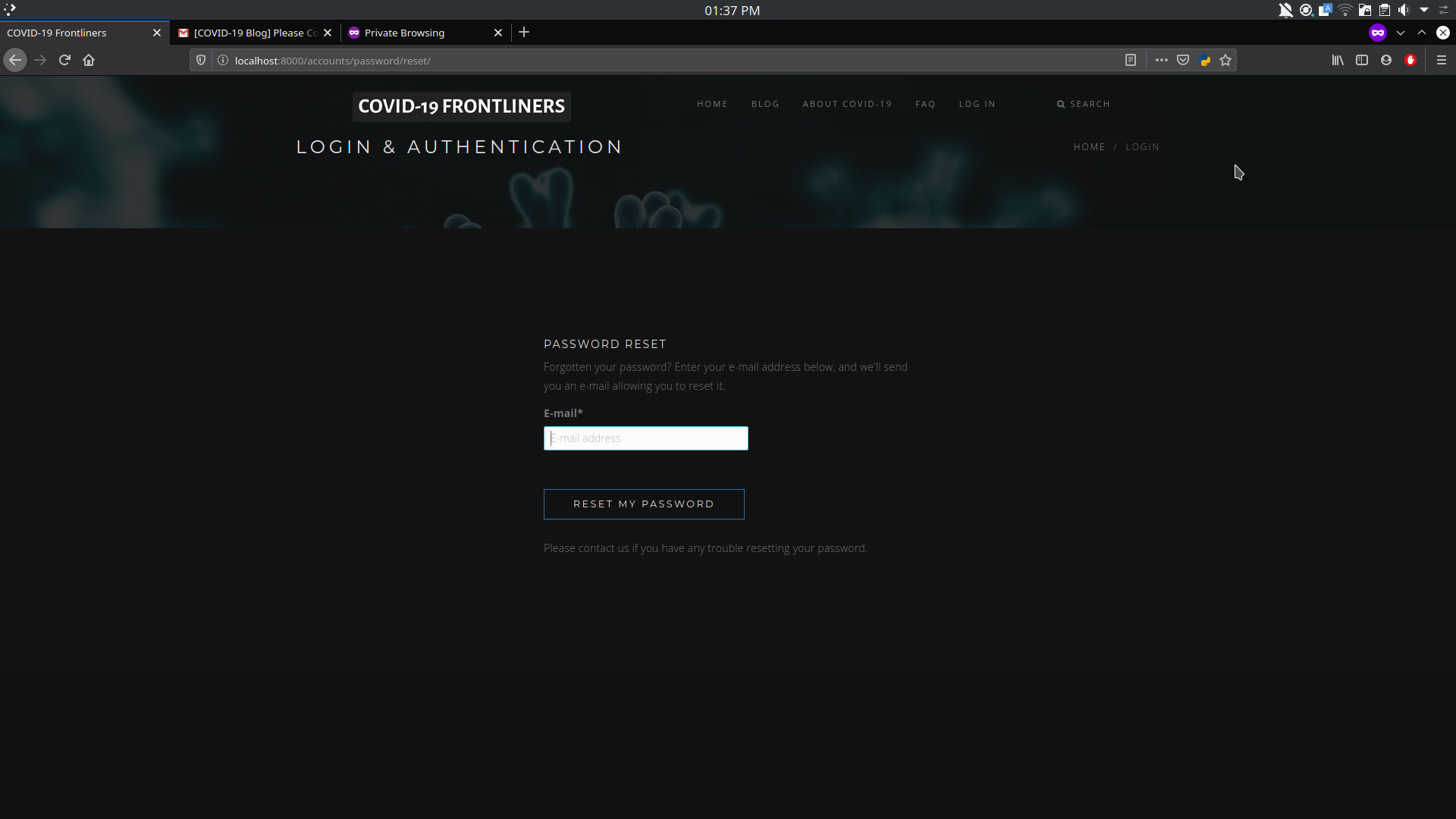Open Firefox account icon
Image resolution: width=1456 pixels, height=819 pixels.
pyautogui.click(x=1386, y=60)
